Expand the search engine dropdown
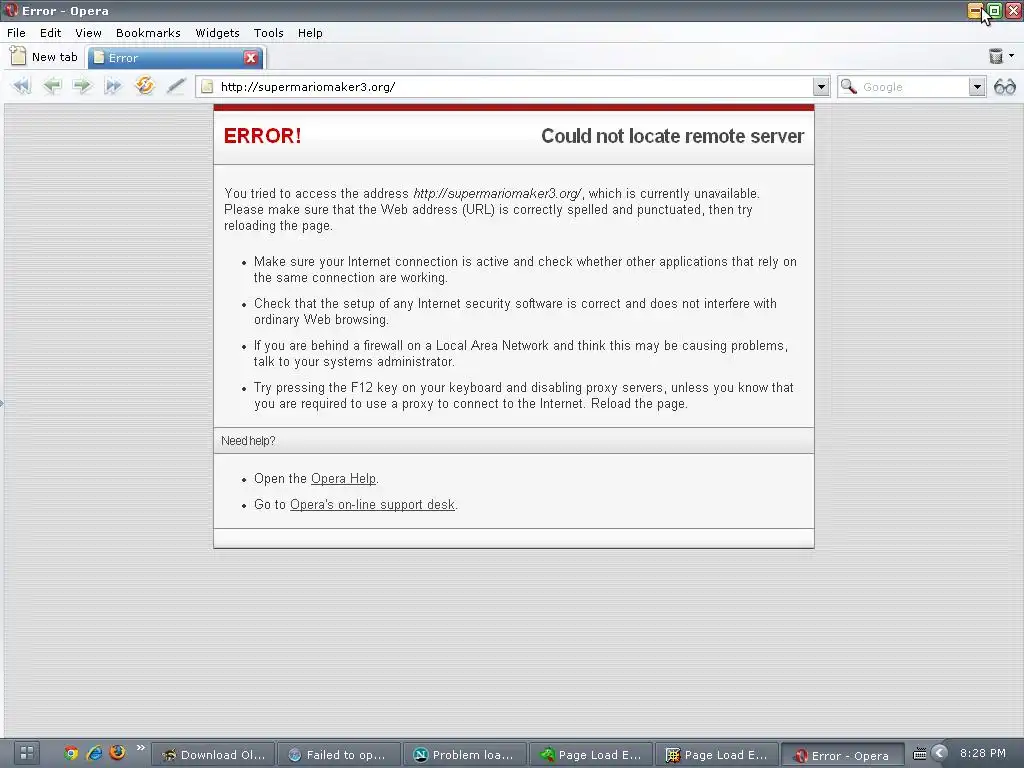 [976, 87]
